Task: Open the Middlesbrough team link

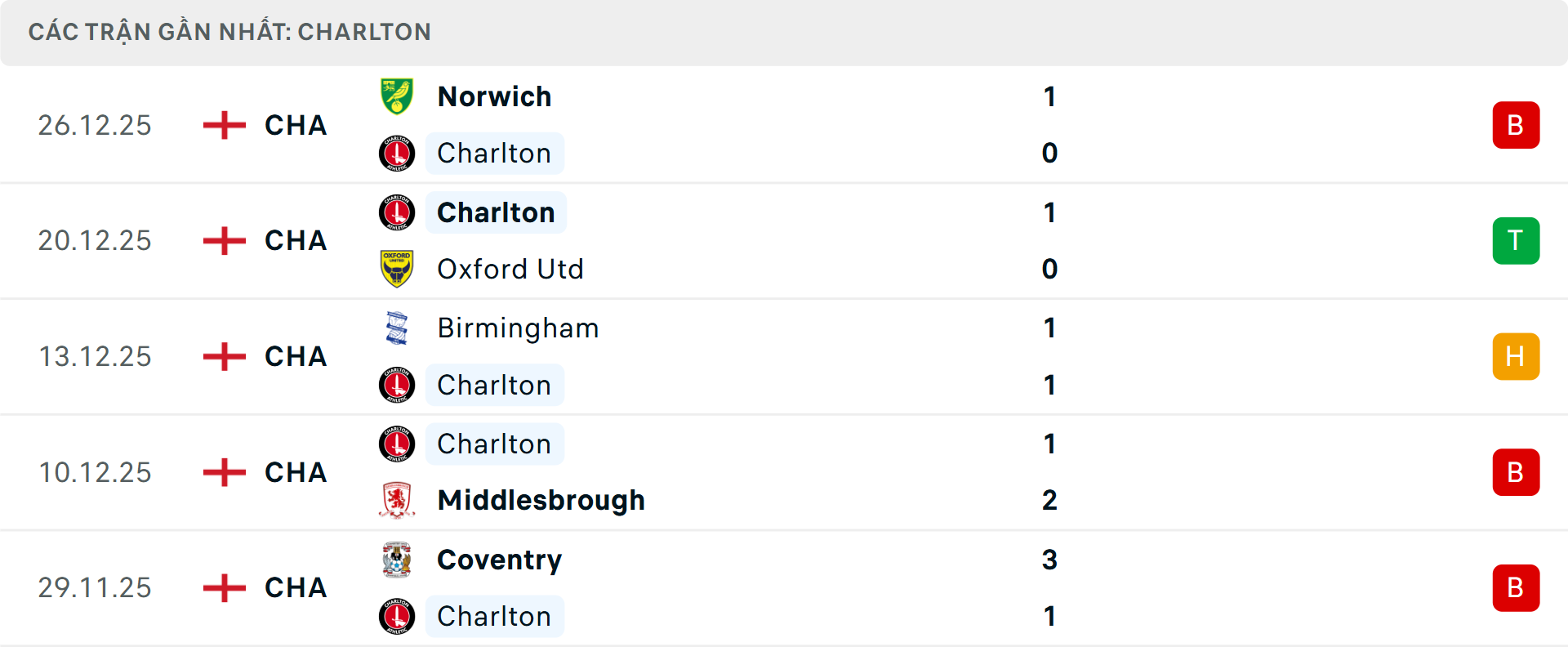Action: 541,500
